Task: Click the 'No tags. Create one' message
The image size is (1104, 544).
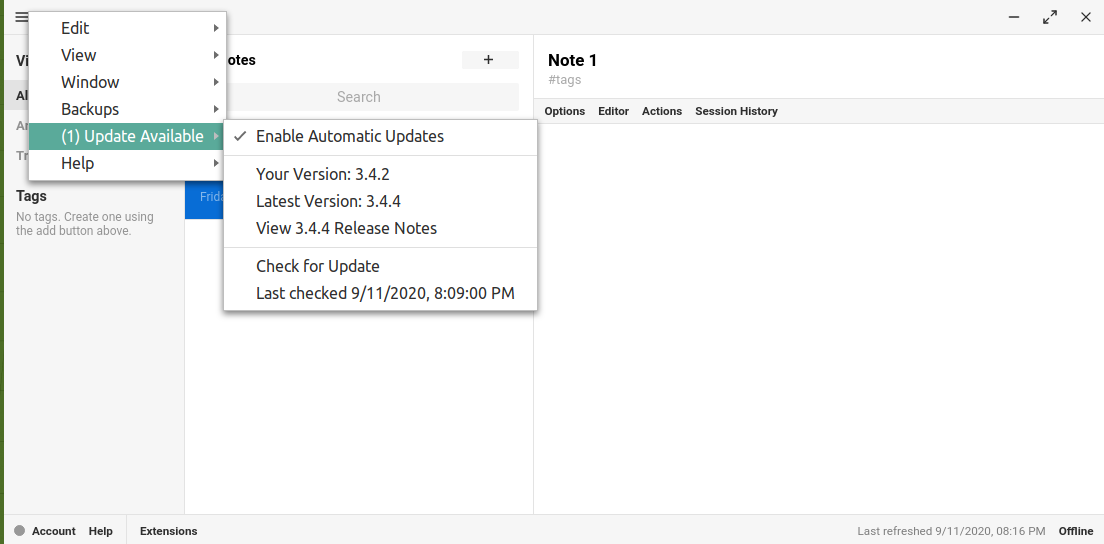Action: tap(85, 224)
